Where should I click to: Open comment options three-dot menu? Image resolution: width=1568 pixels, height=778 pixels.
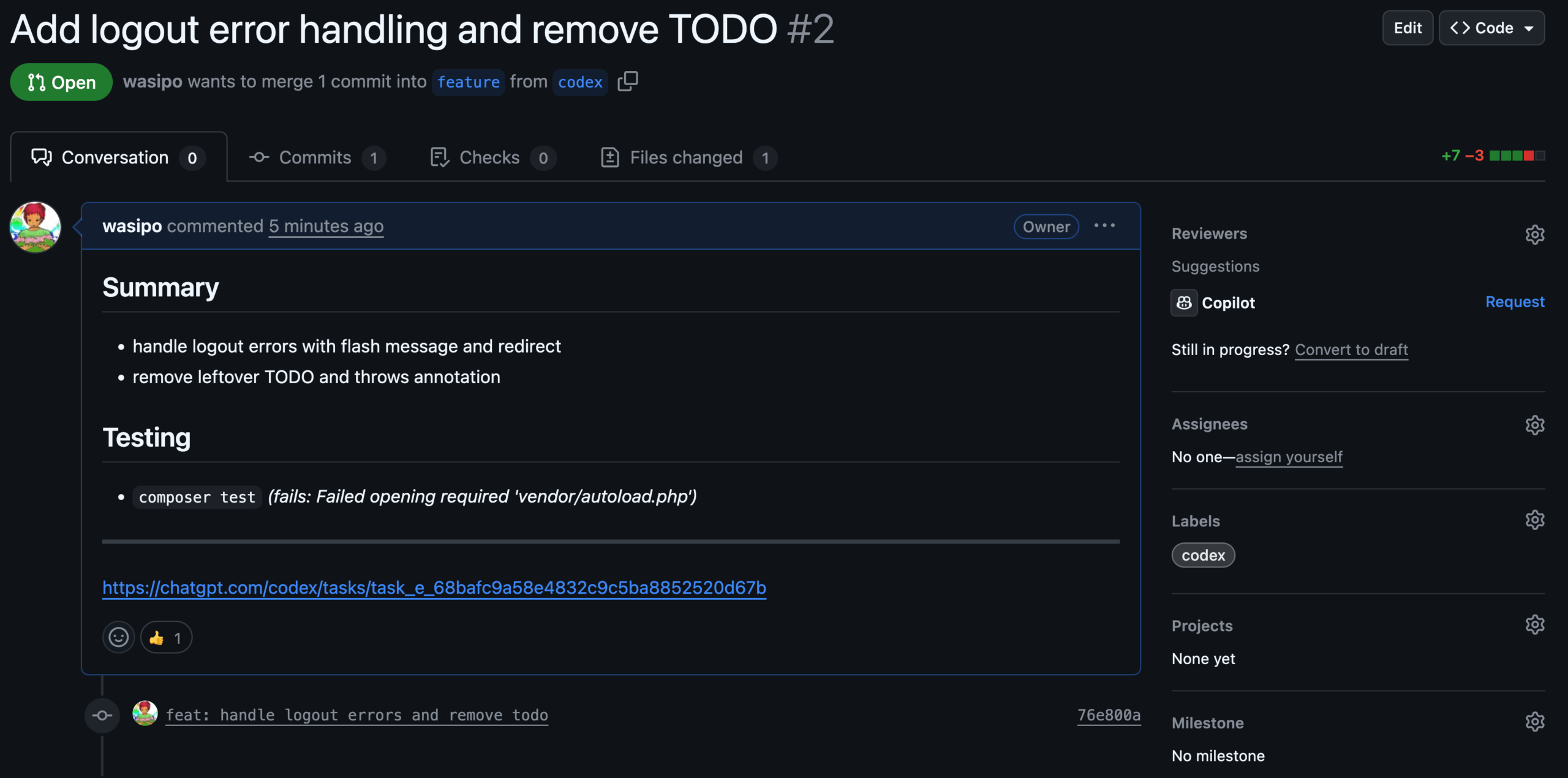(1104, 226)
